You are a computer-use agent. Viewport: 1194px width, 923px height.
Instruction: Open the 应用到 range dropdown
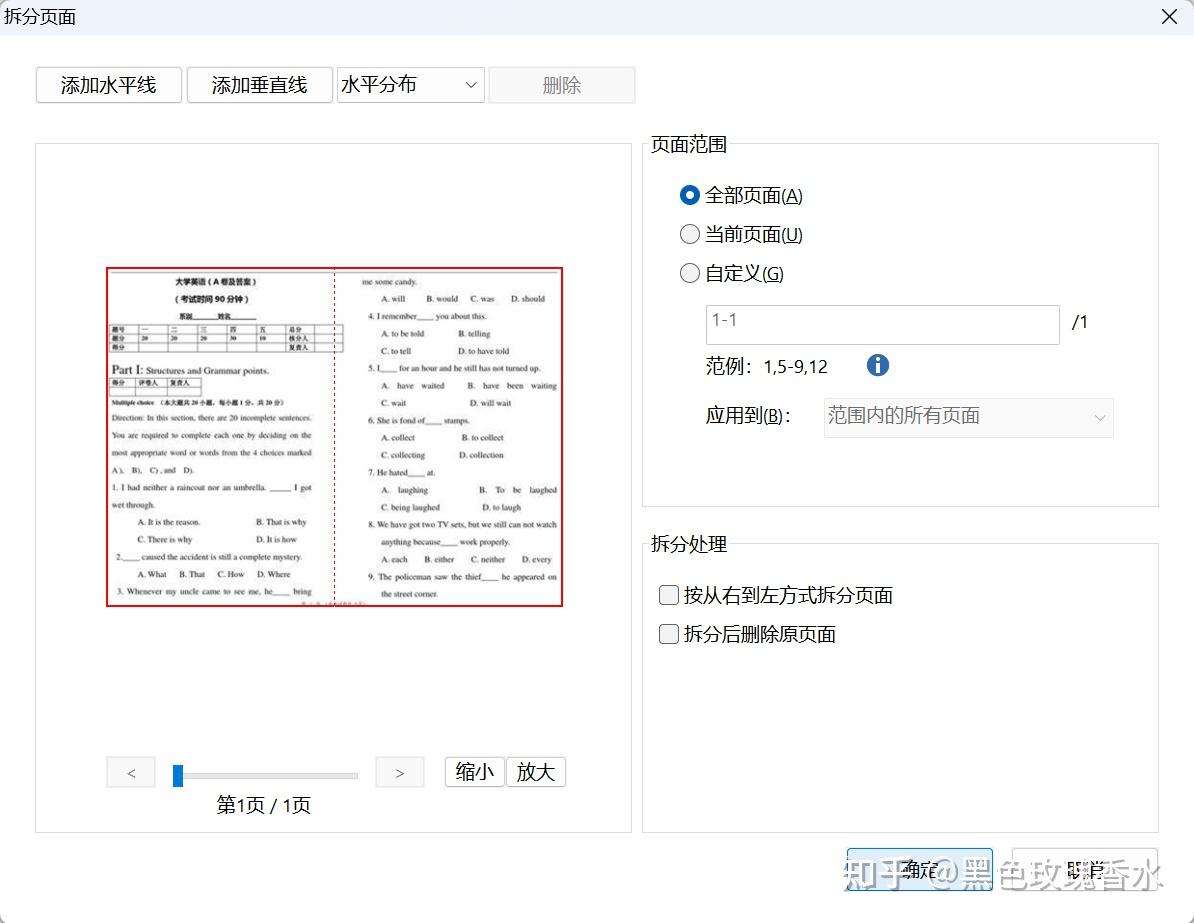coord(967,417)
